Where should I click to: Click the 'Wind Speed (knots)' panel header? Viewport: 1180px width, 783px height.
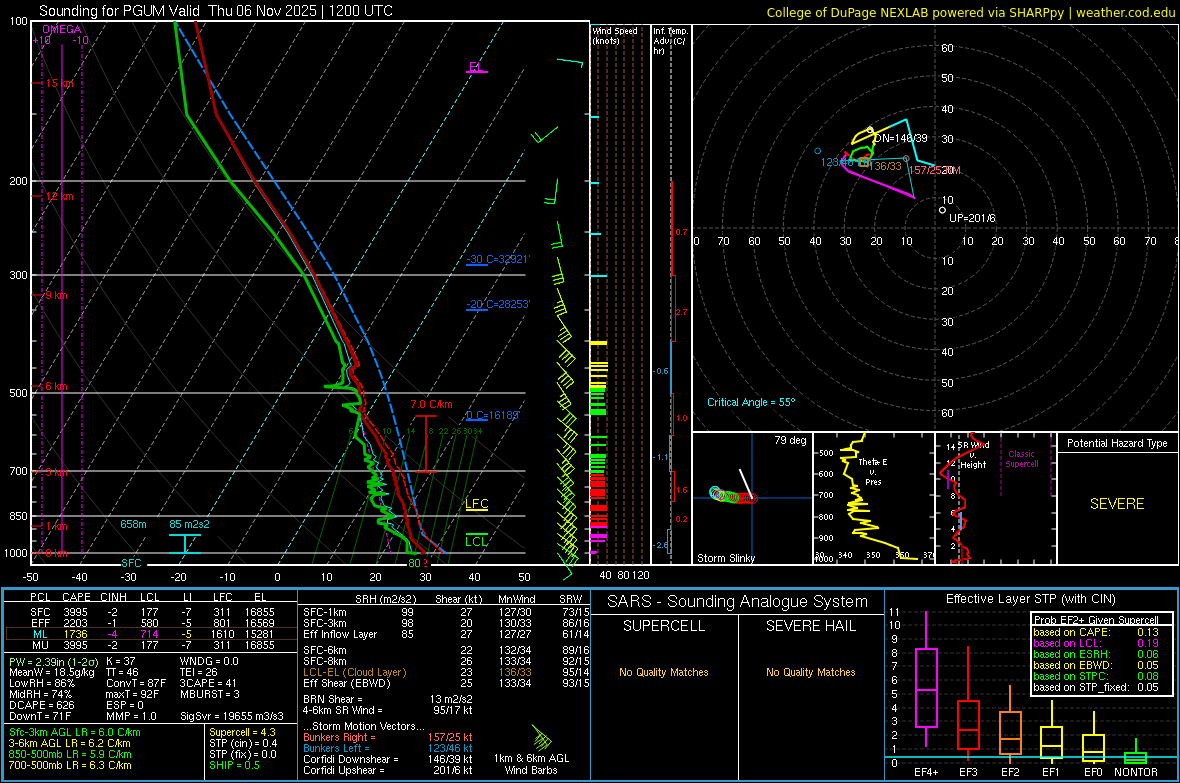pos(614,35)
